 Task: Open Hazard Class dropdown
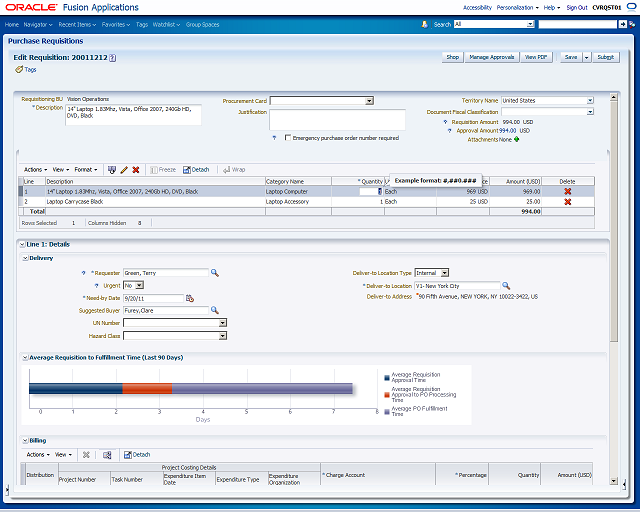point(222,336)
